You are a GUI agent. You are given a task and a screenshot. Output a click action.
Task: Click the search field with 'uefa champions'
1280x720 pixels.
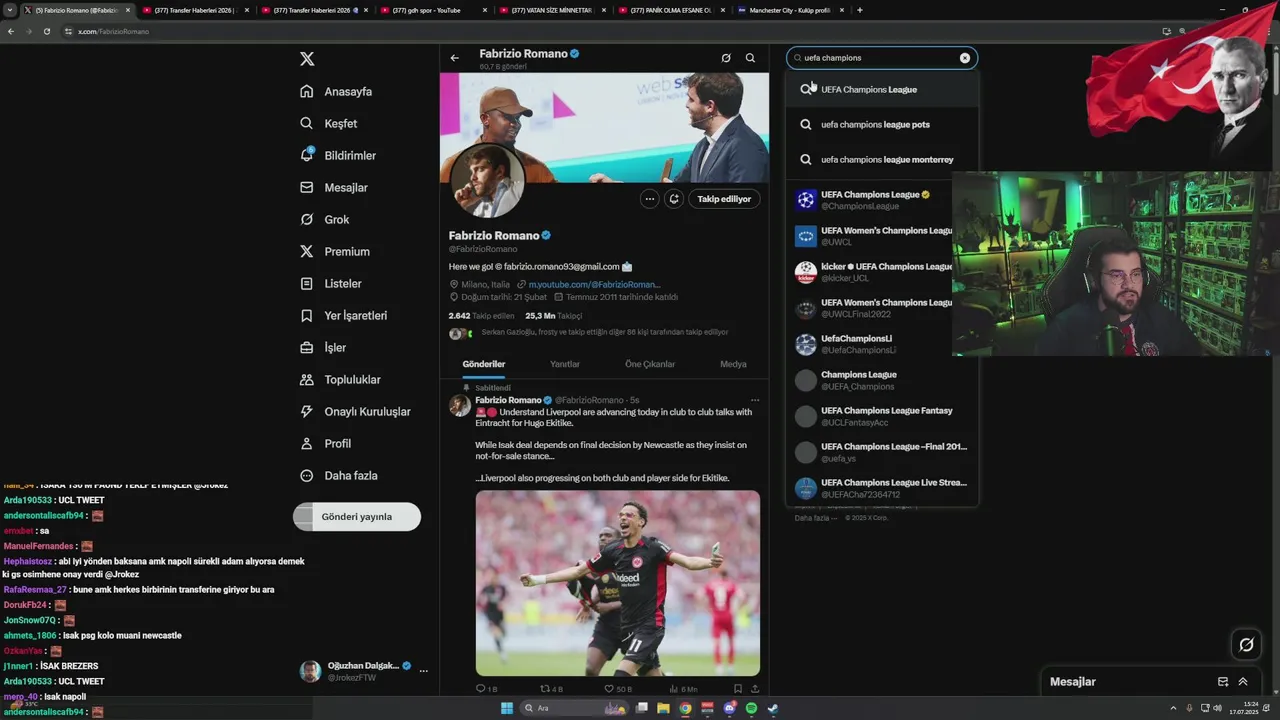pos(881,58)
